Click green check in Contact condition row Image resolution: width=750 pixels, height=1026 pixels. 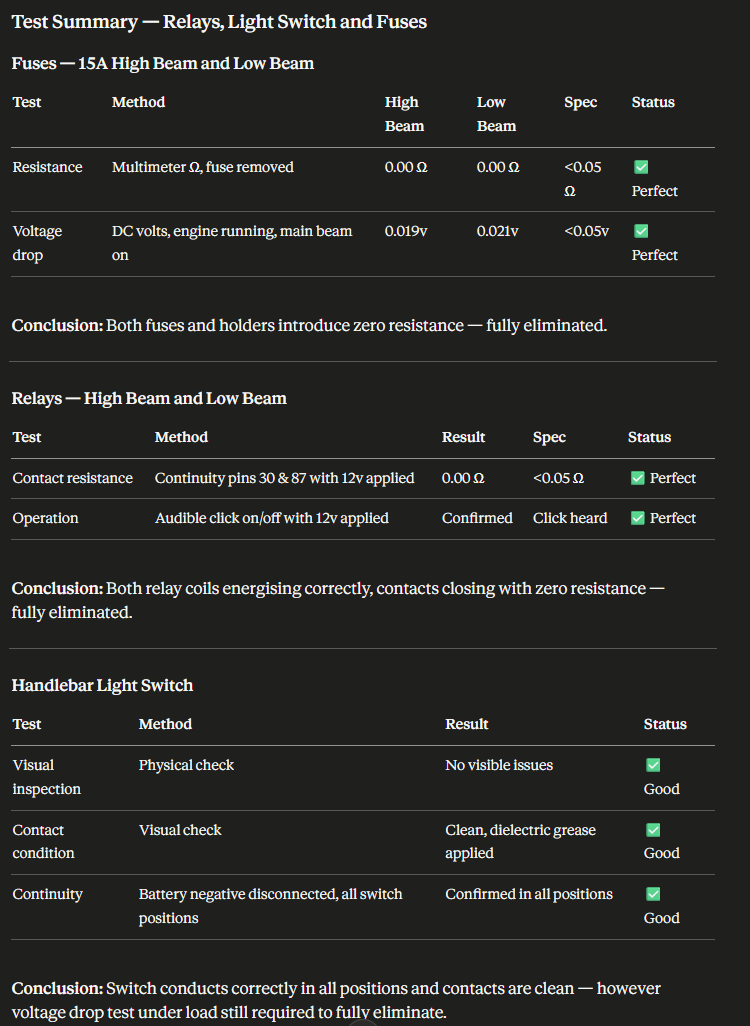point(653,830)
